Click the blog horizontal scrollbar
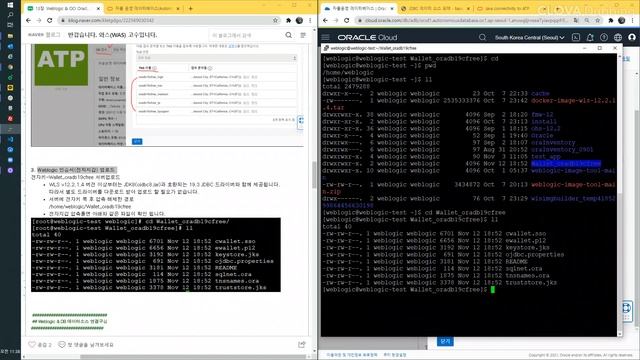 pos(192,356)
